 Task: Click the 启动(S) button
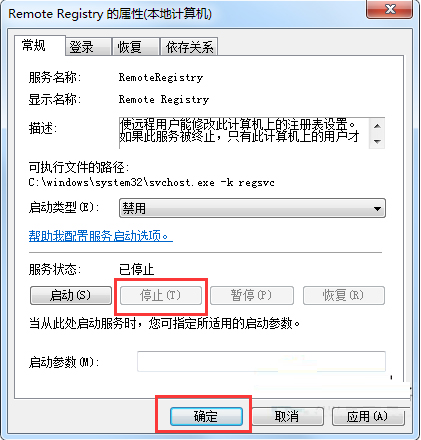point(71,295)
